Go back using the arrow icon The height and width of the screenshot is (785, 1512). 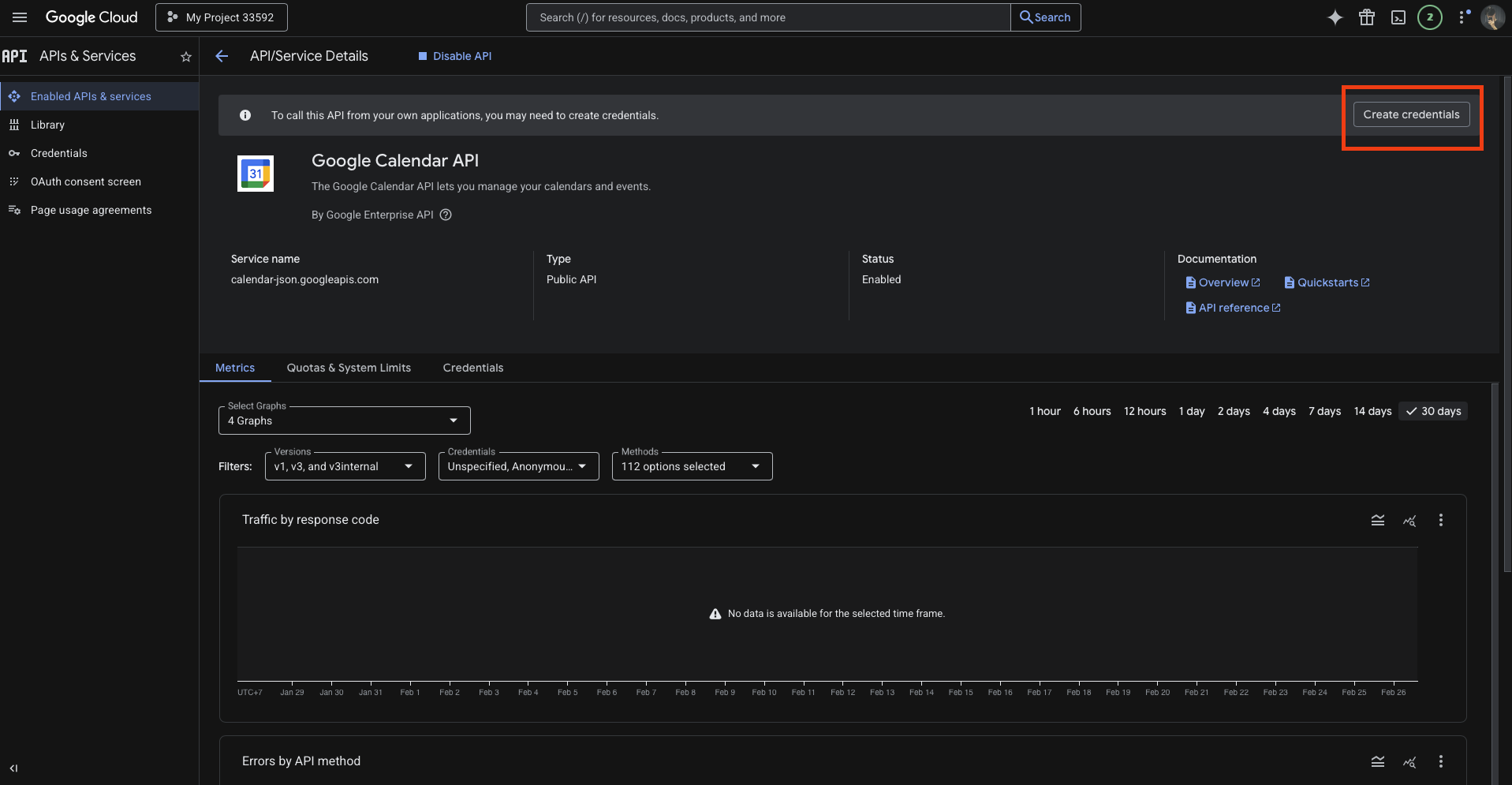coord(222,56)
